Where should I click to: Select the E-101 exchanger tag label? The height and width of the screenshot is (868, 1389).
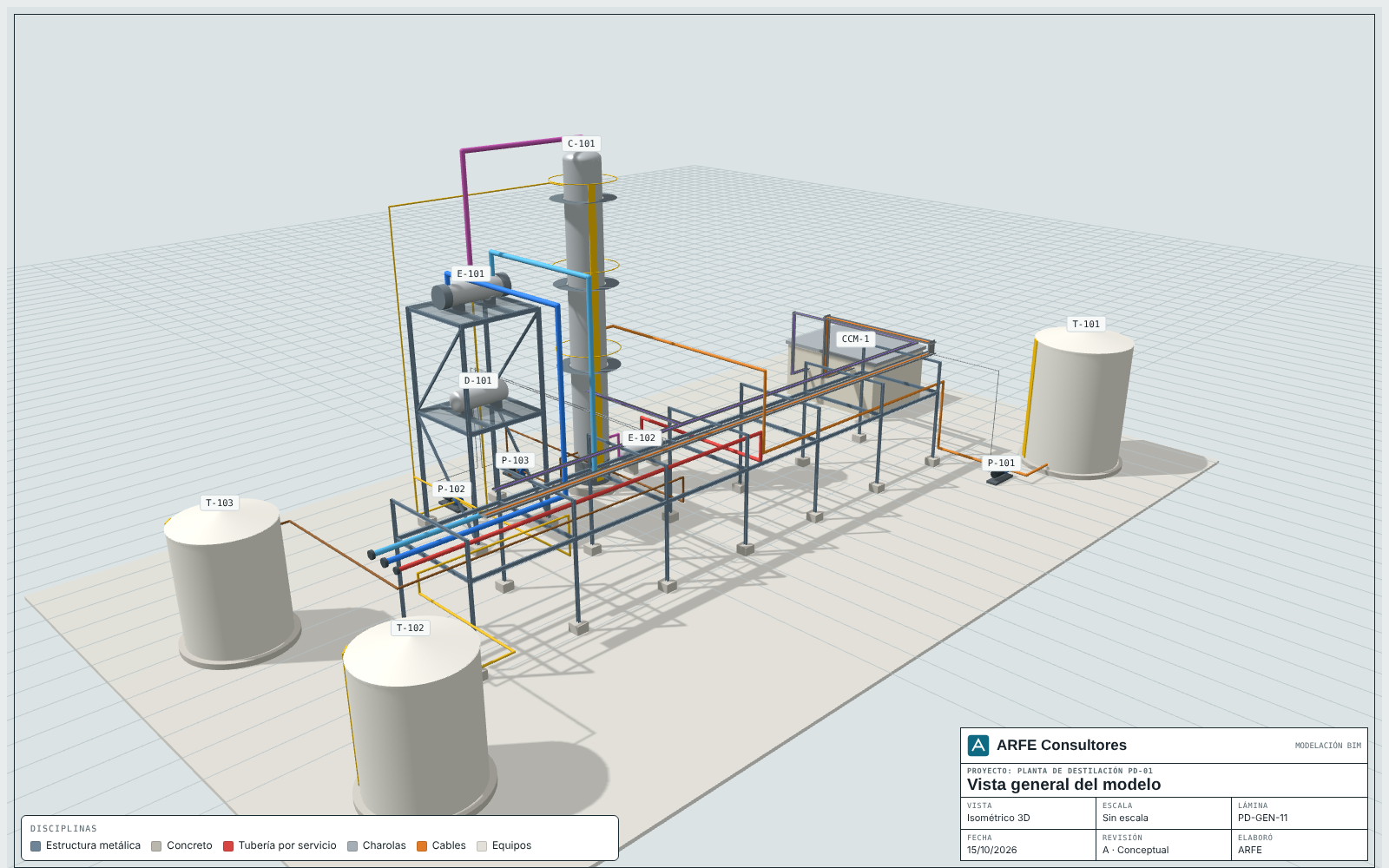pos(471,273)
